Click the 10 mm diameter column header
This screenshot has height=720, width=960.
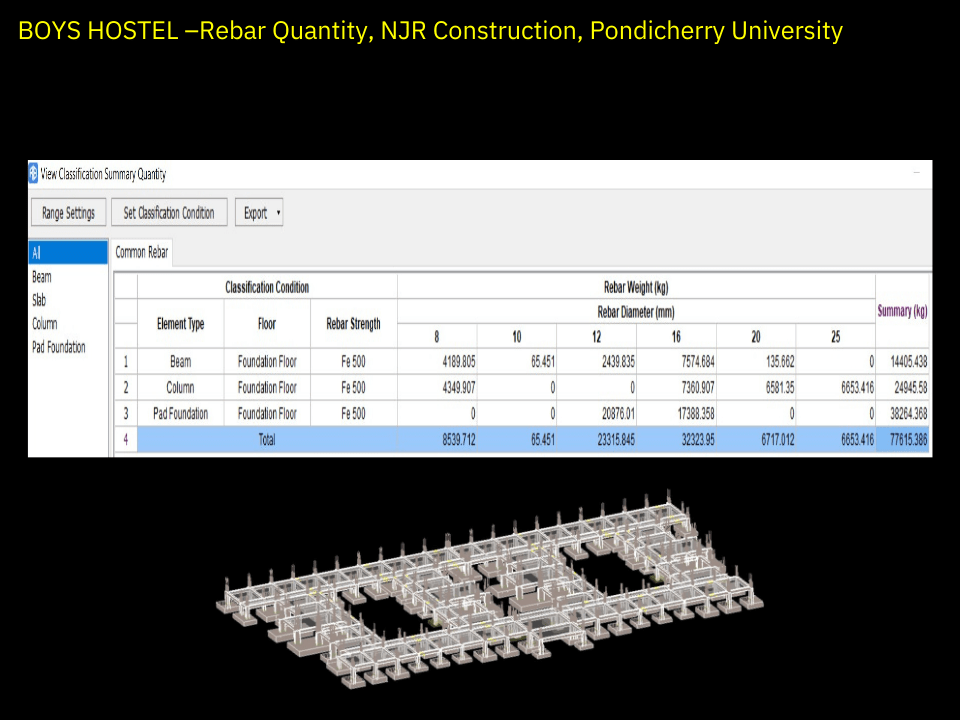pos(517,337)
